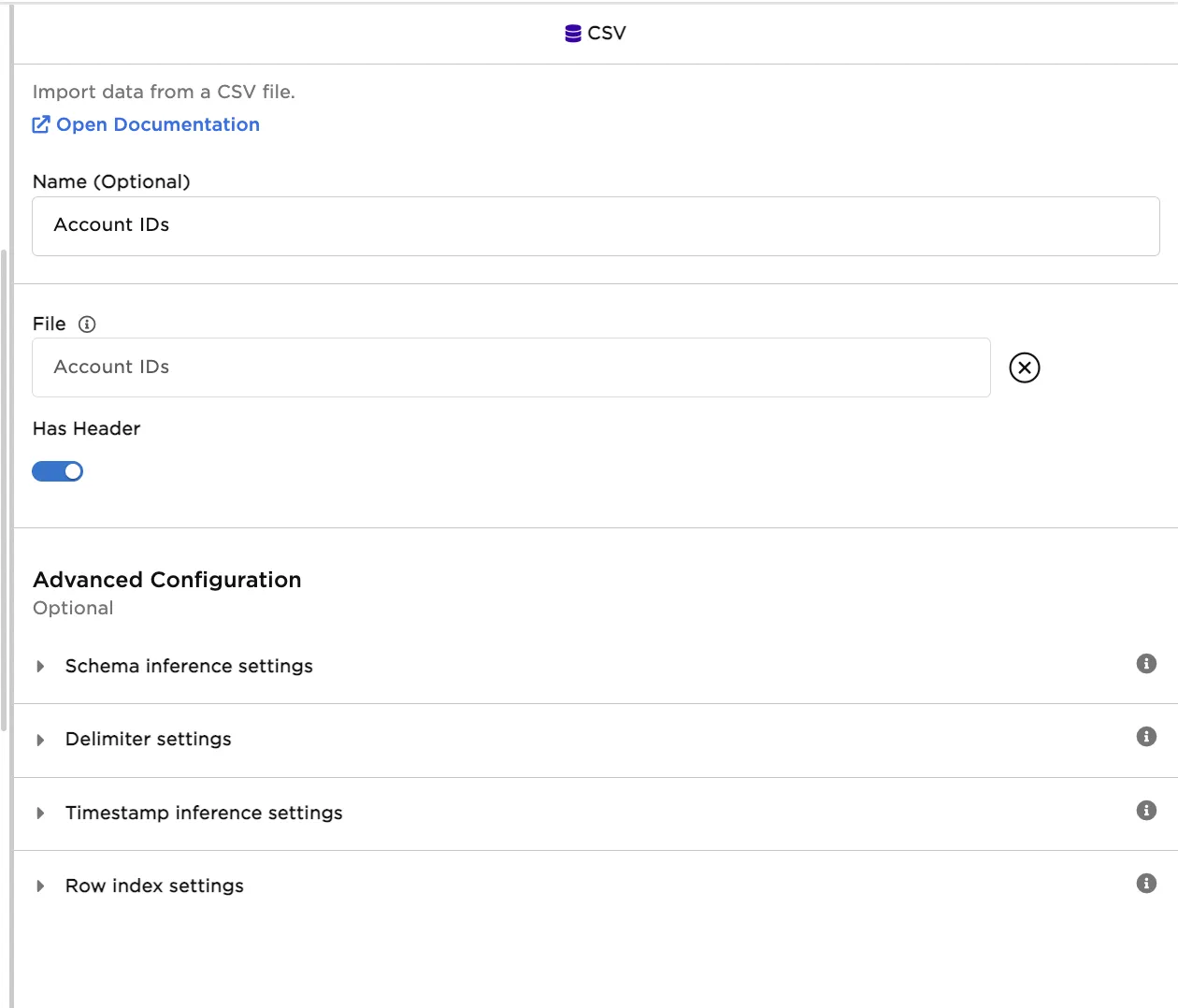Click the info icon for Row index settings
Screen dimensions: 1178x1008
click(1146, 883)
